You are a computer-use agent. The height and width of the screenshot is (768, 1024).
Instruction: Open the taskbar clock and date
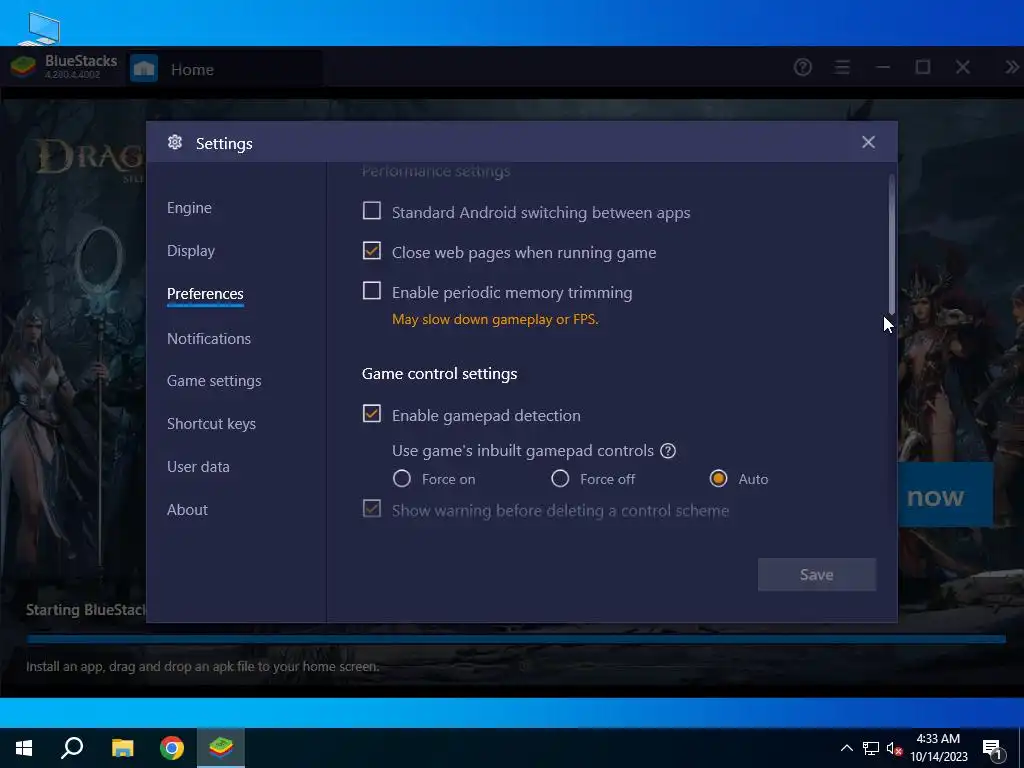(x=938, y=748)
